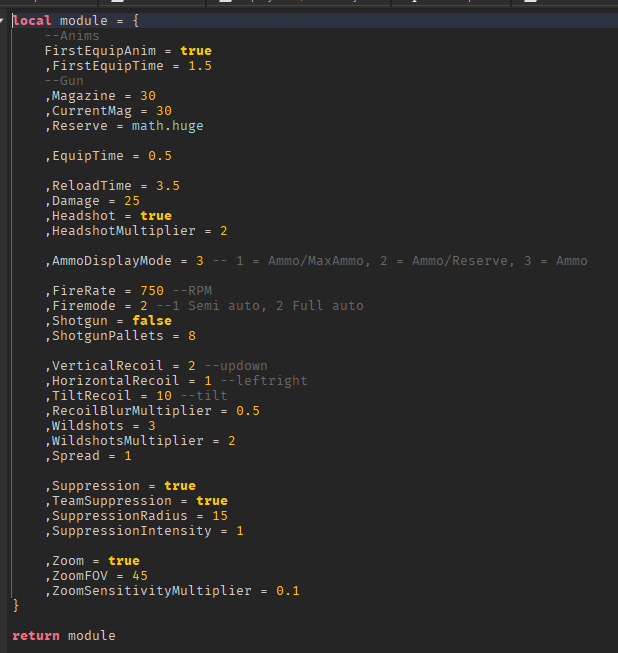
Task: Click the 'true' value of TeamSuppression
Action: coord(212,501)
